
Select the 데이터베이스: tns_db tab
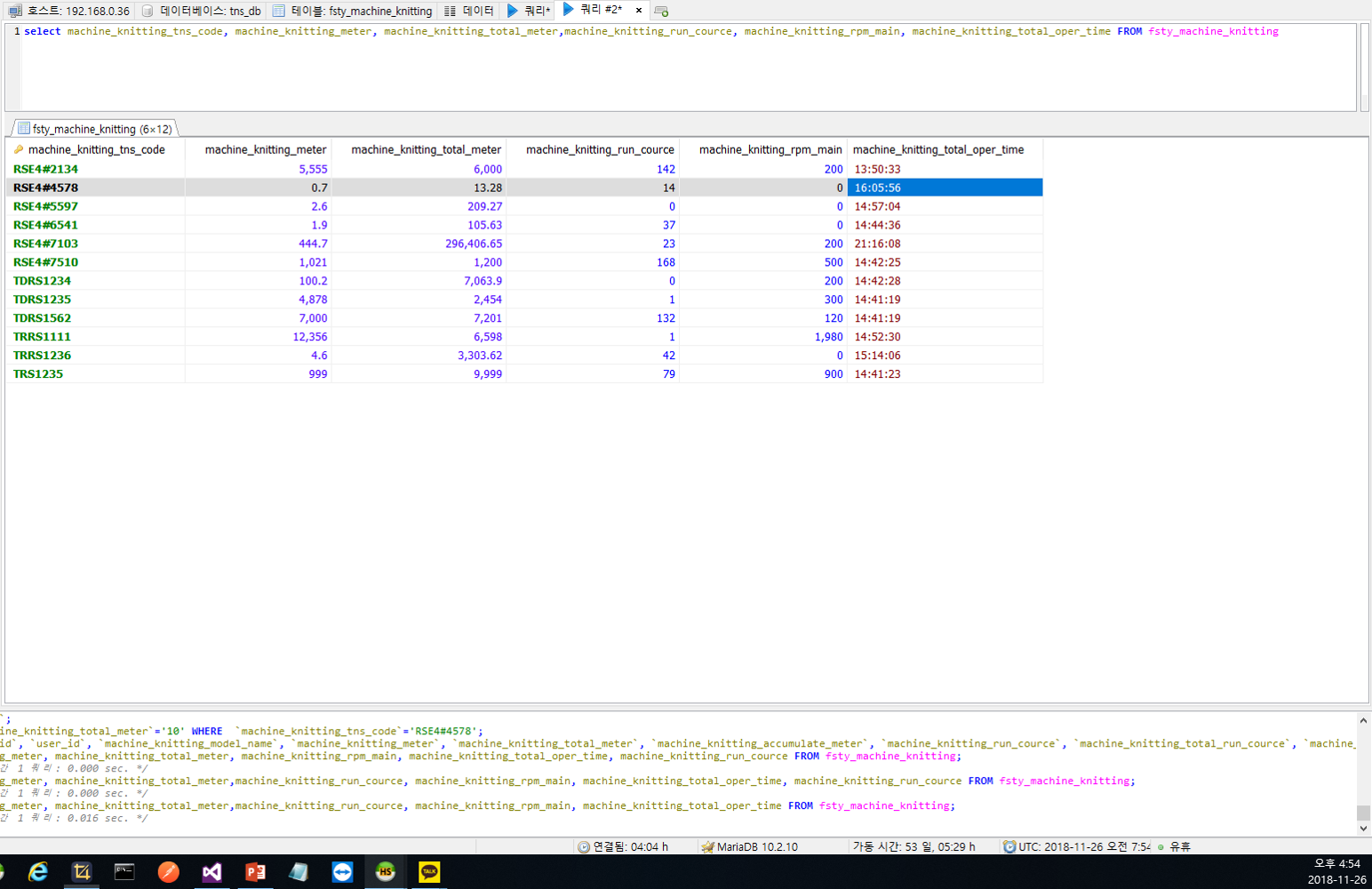(202, 11)
